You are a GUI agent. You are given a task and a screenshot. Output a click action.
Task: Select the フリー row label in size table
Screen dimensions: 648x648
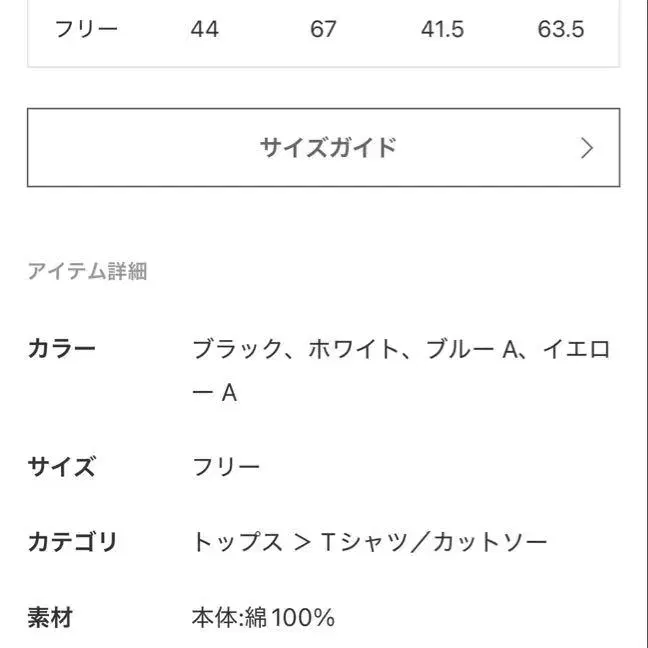click(x=86, y=29)
